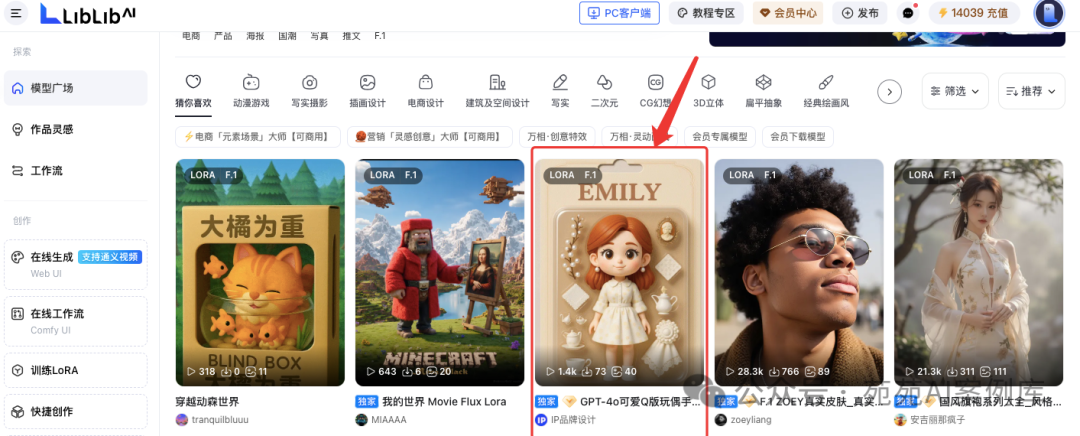
Task: Filter by the 会员专属模型 tag
Action: tap(720, 136)
